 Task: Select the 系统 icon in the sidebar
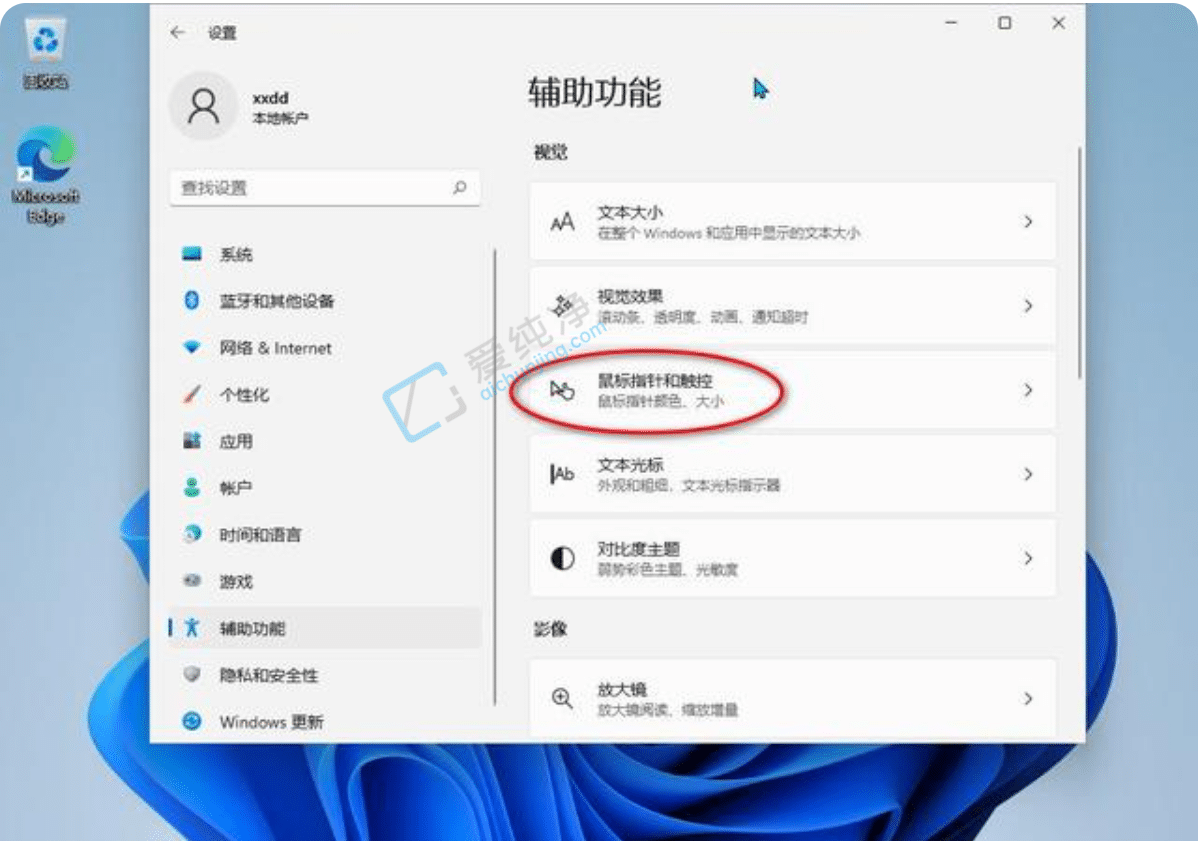pyautogui.click(x=192, y=254)
